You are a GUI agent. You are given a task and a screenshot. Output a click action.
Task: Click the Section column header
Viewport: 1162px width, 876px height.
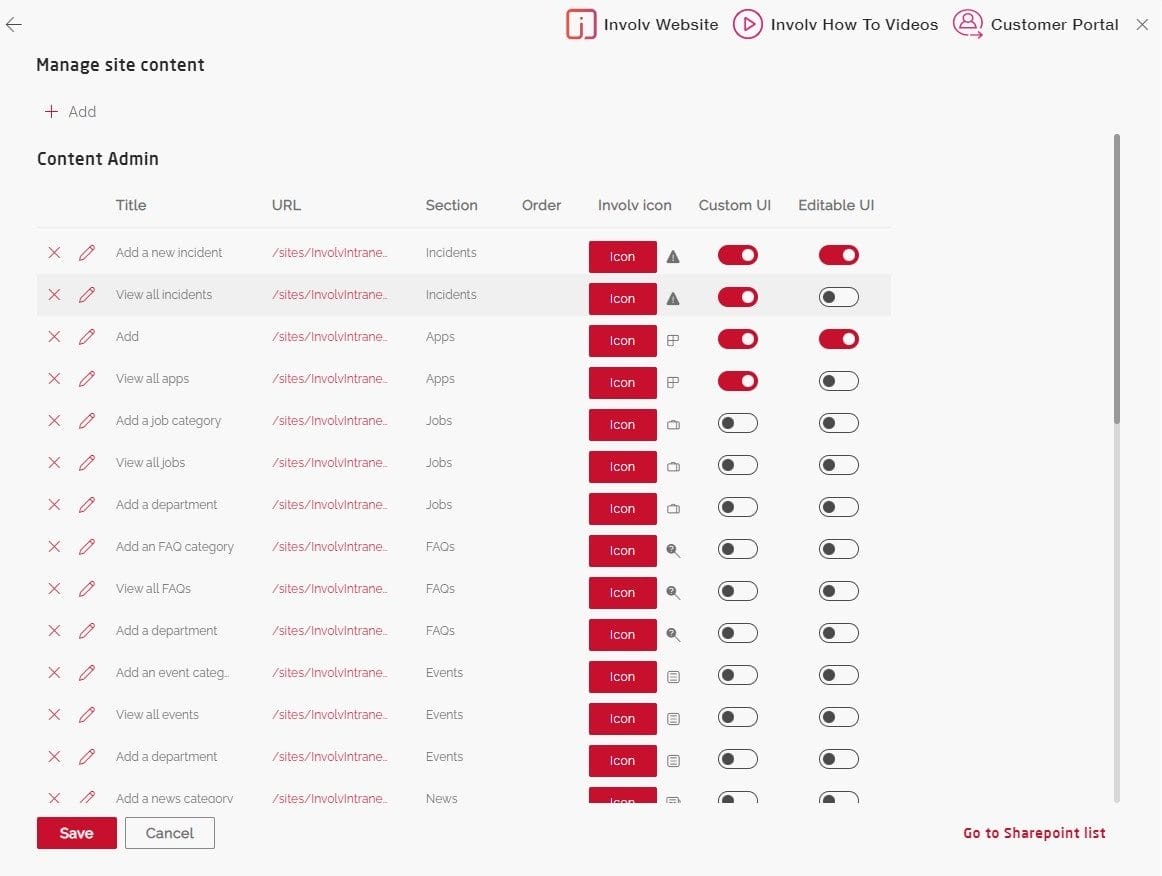point(451,205)
